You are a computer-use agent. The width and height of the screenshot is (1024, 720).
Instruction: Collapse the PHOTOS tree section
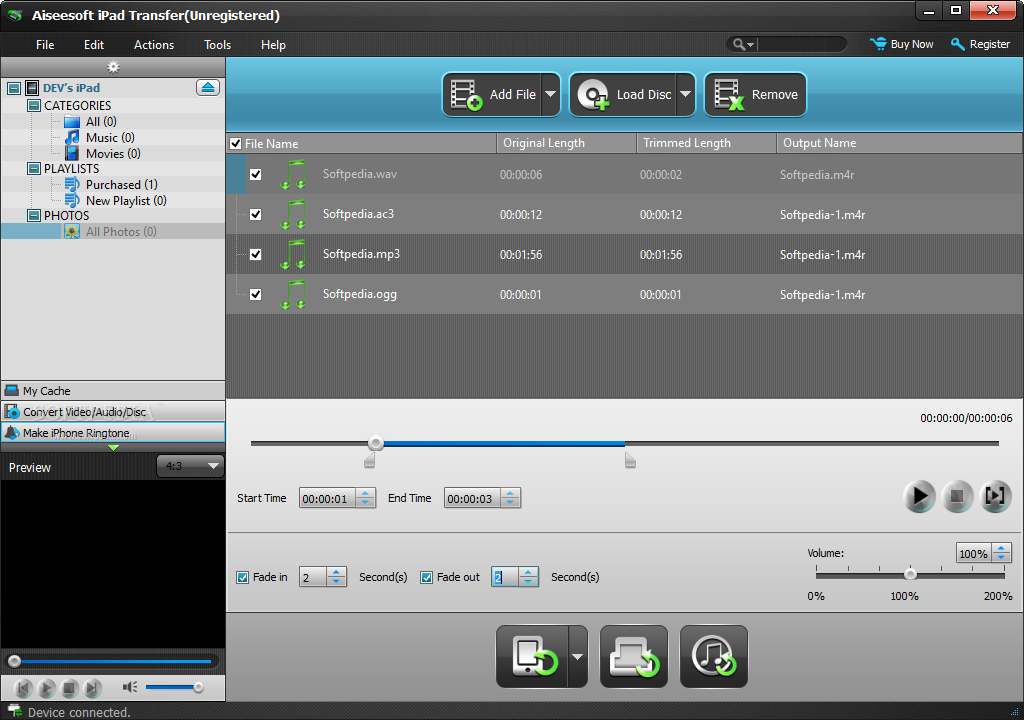point(34,216)
